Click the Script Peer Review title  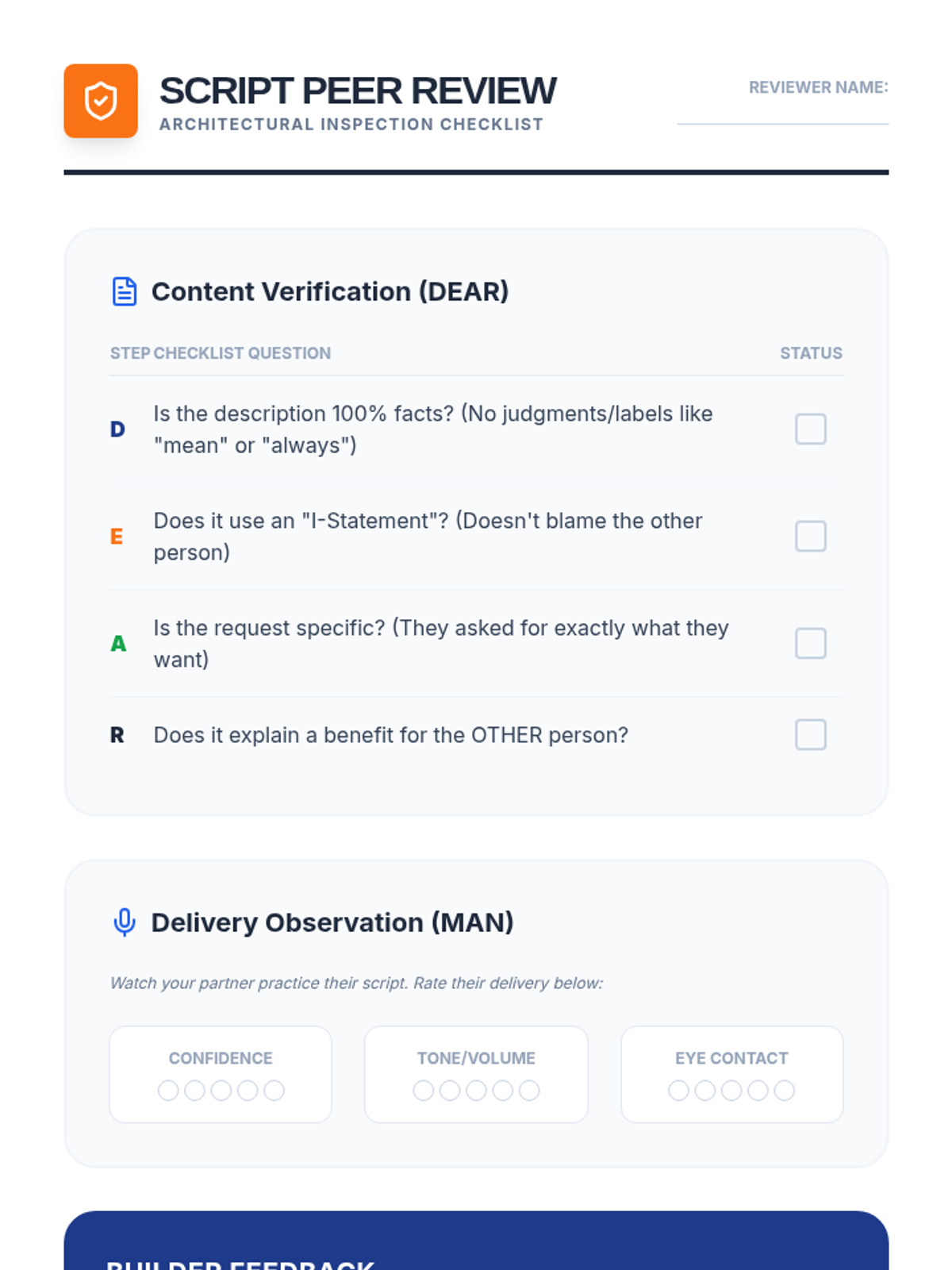358,90
